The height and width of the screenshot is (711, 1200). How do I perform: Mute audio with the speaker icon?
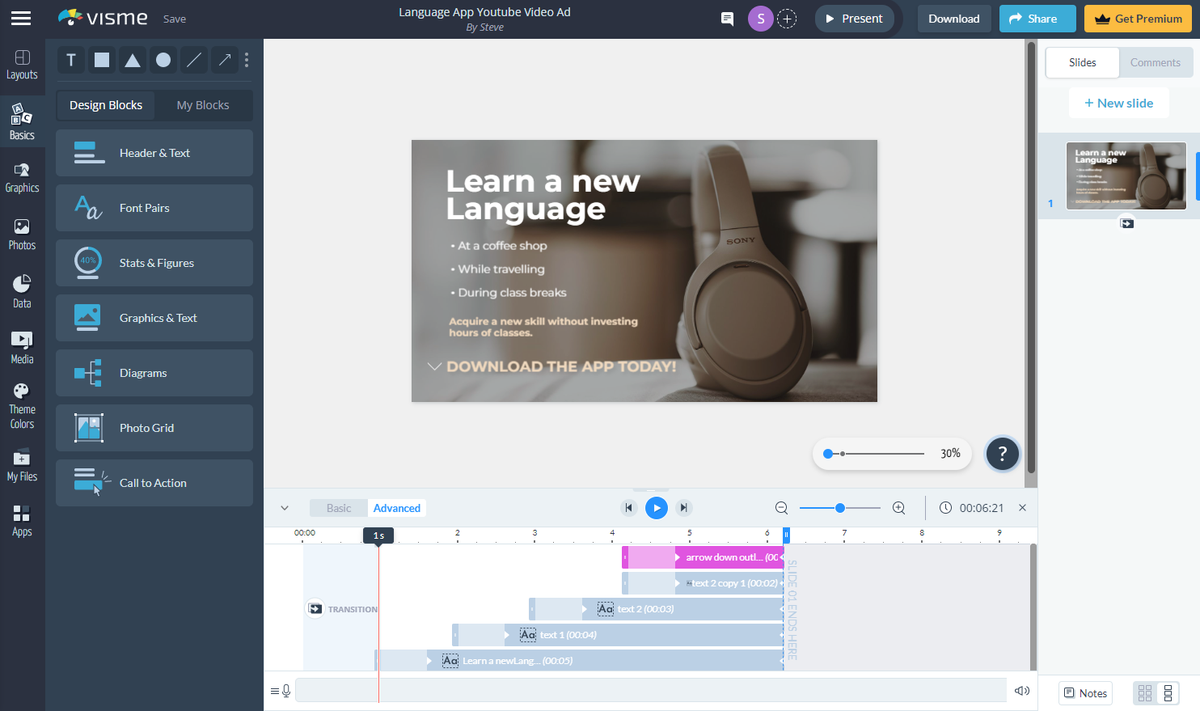(1021, 690)
